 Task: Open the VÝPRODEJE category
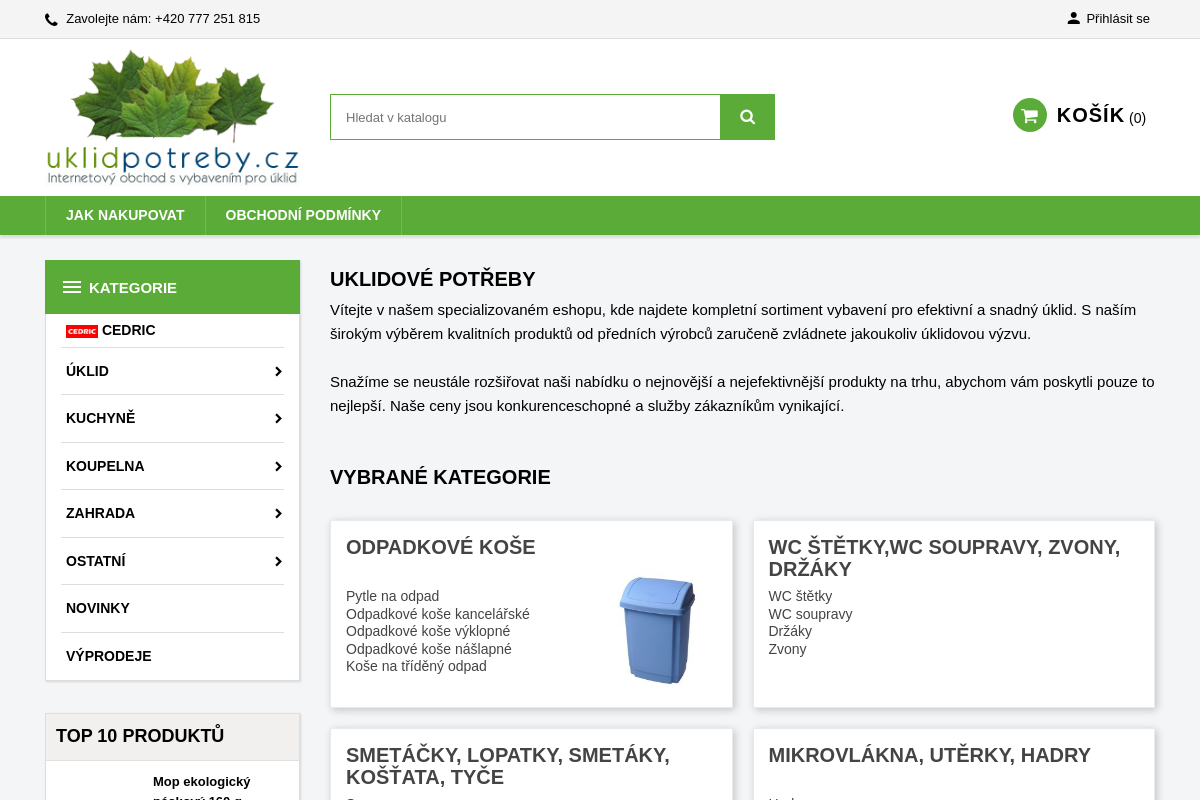[108, 656]
